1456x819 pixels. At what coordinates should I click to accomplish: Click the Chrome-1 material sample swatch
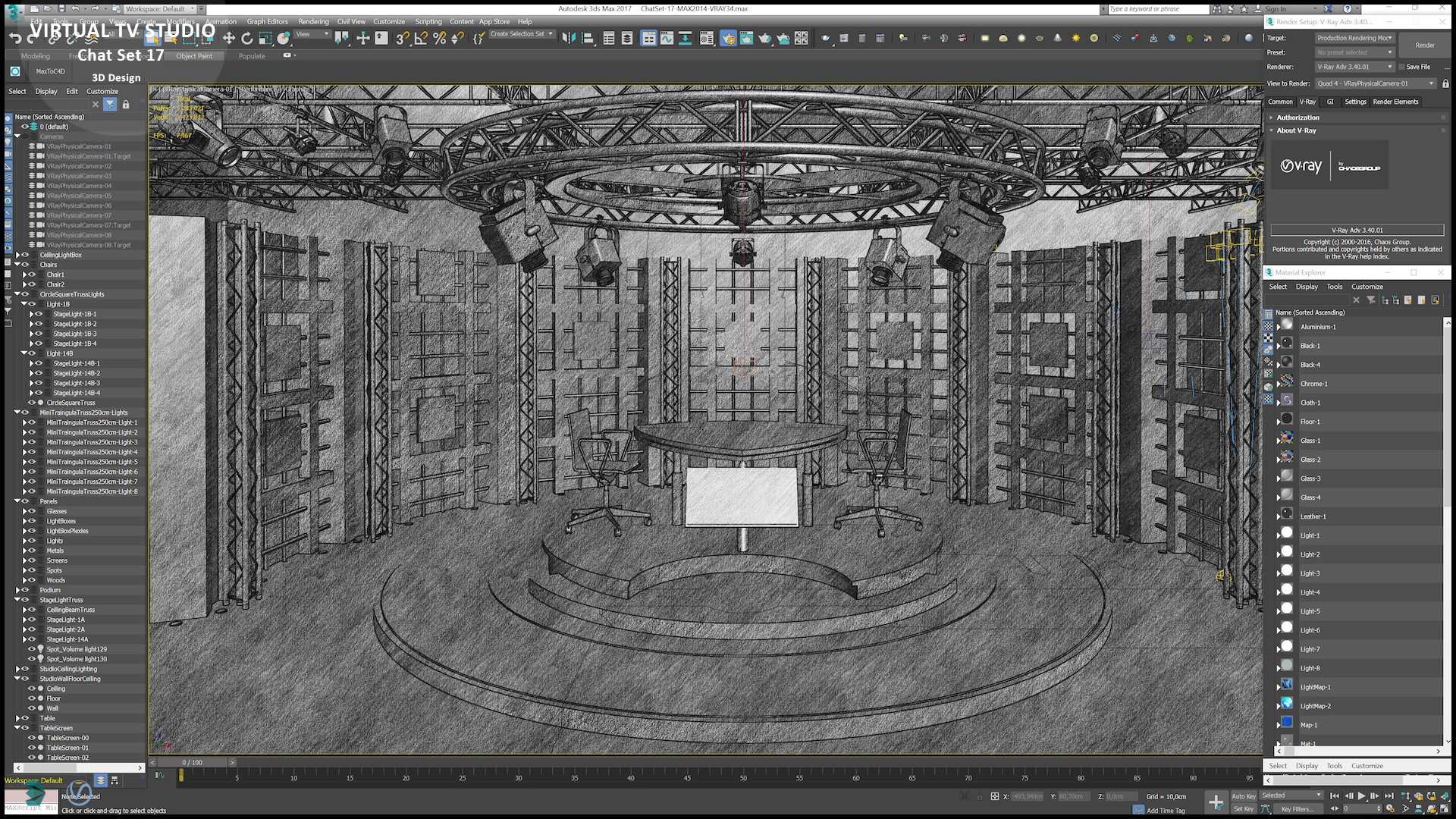point(1287,382)
